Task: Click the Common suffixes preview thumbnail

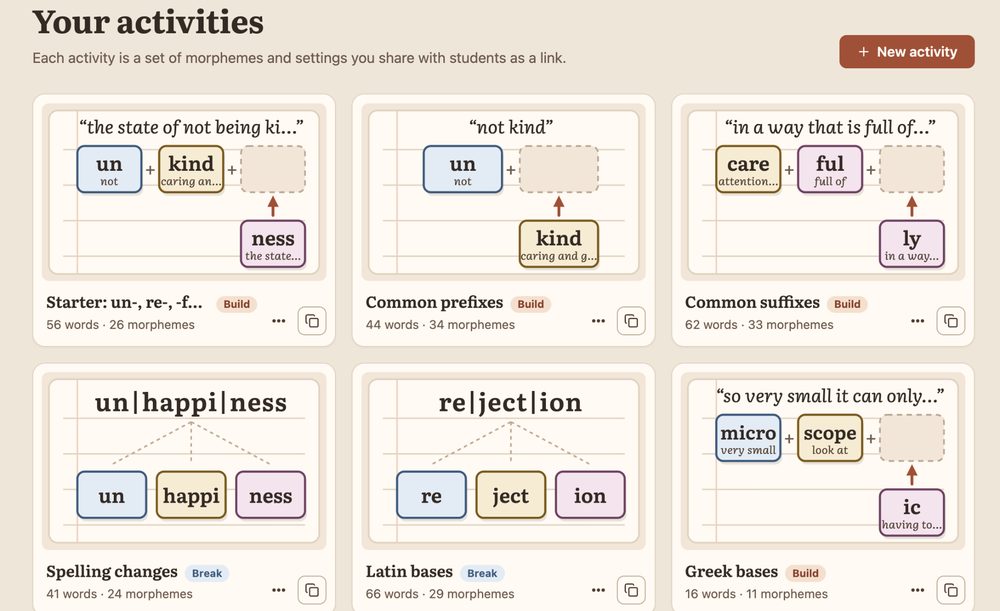Action: pyautogui.click(x=823, y=192)
